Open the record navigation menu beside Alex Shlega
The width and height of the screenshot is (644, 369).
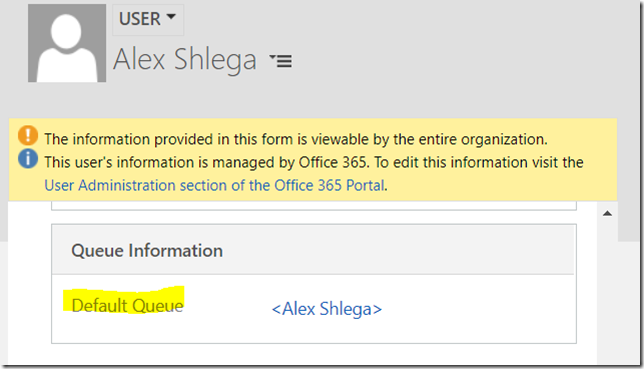click(x=281, y=61)
